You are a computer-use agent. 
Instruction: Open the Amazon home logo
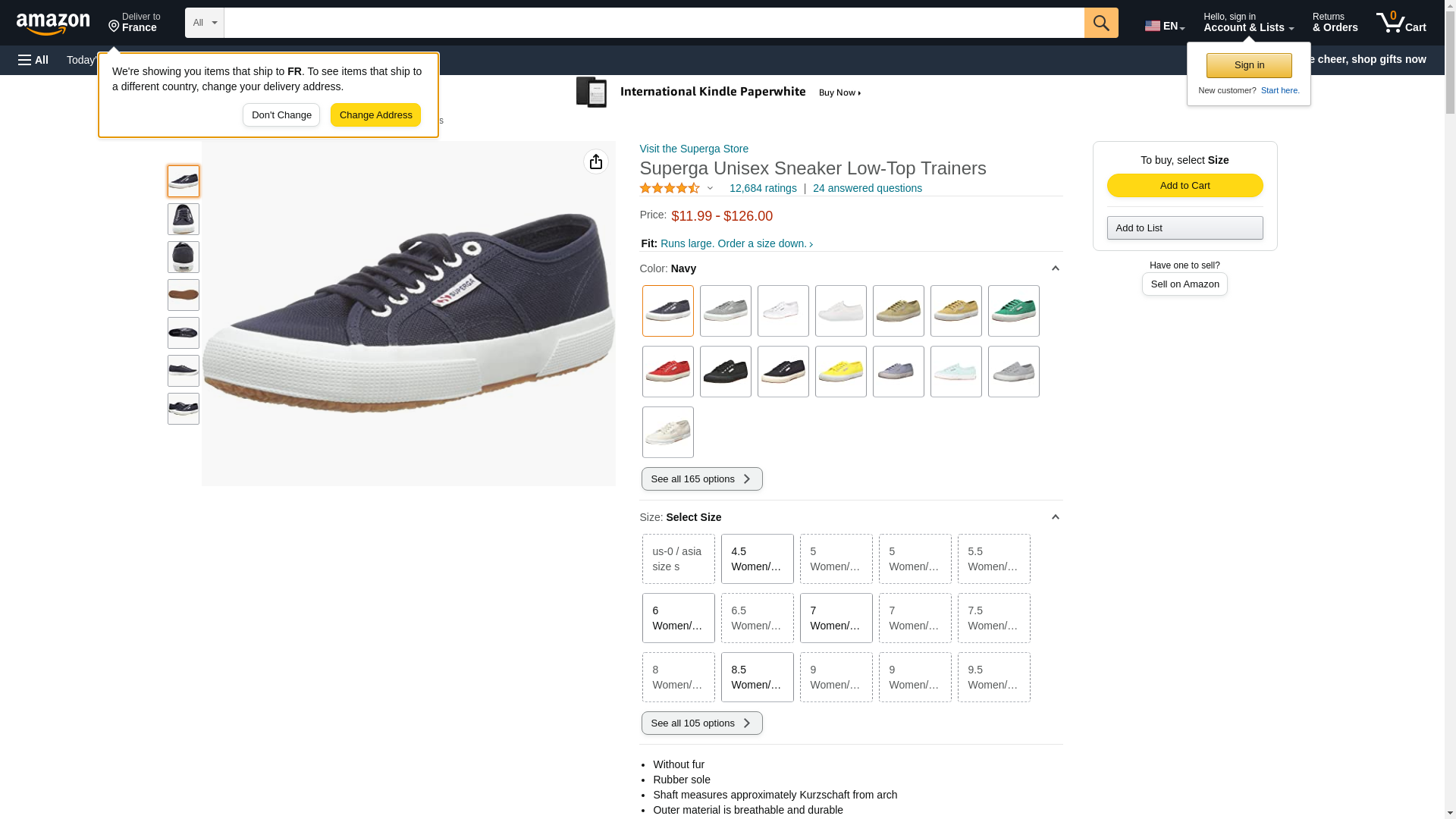click(x=53, y=24)
